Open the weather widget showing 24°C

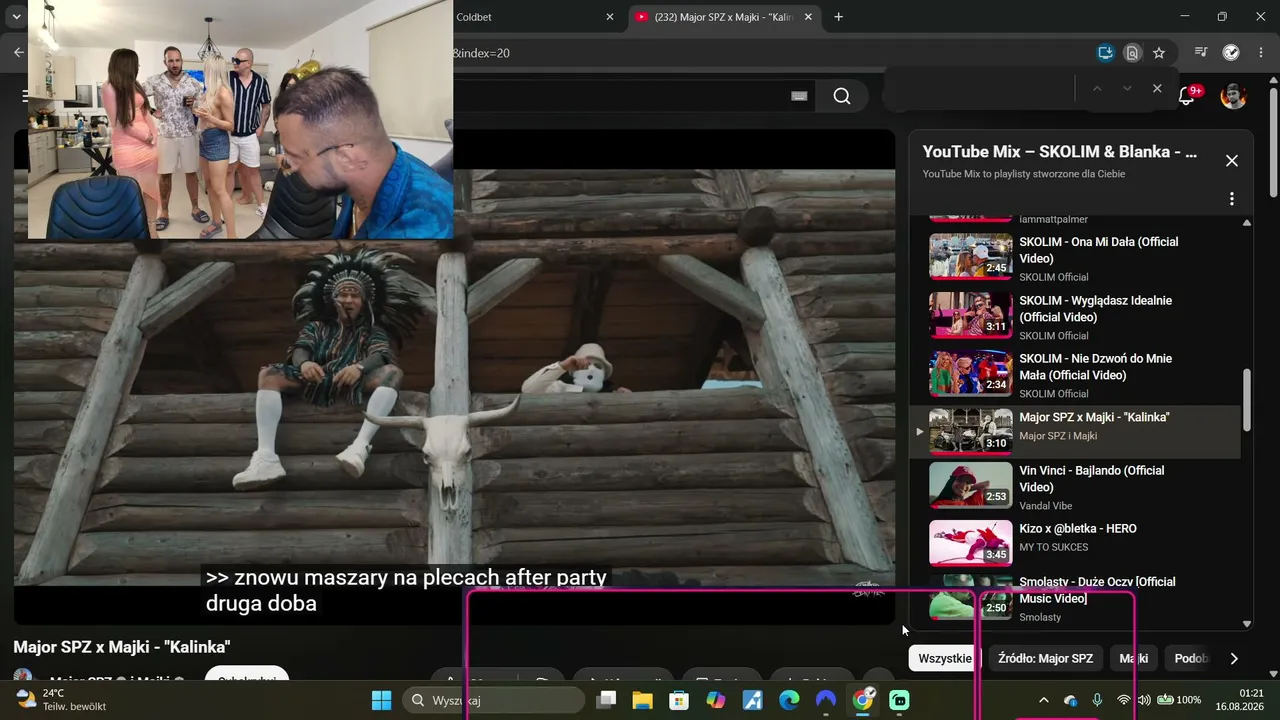(62, 700)
